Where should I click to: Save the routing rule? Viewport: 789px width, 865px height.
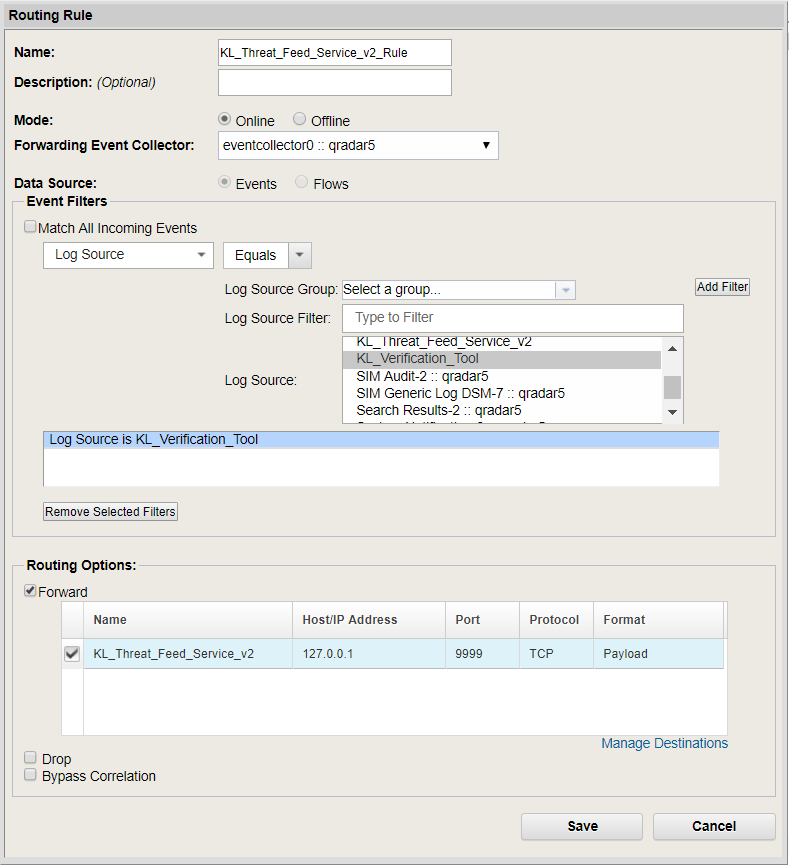tap(581, 826)
